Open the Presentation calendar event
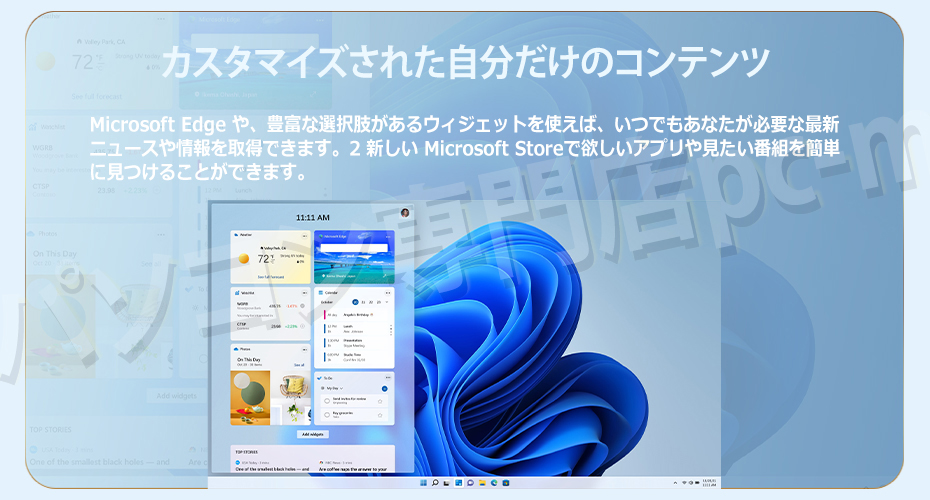This screenshot has height=500, width=930. [356, 343]
